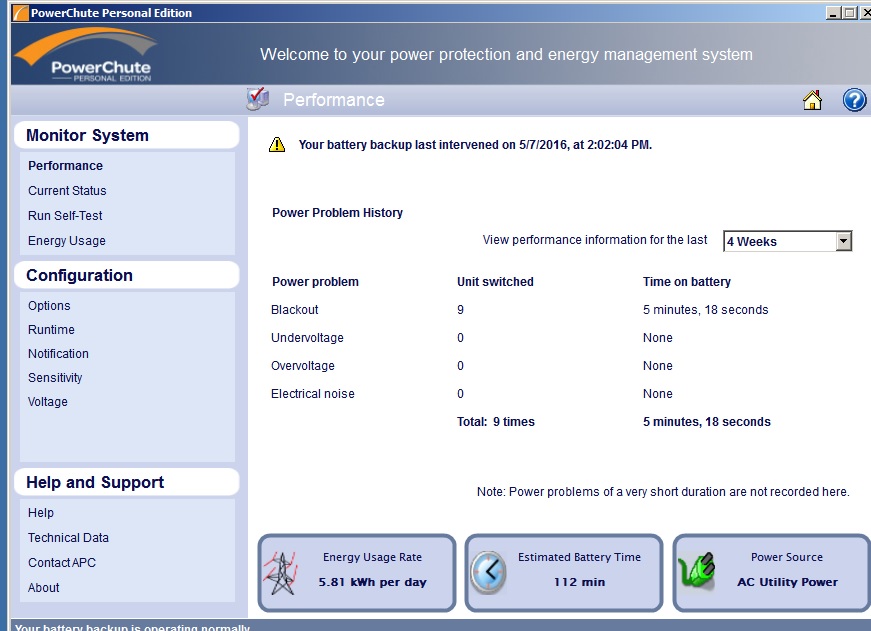The height and width of the screenshot is (631, 871).
Task: Click the Overvoltage unit switched count 0
Action: click(460, 365)
